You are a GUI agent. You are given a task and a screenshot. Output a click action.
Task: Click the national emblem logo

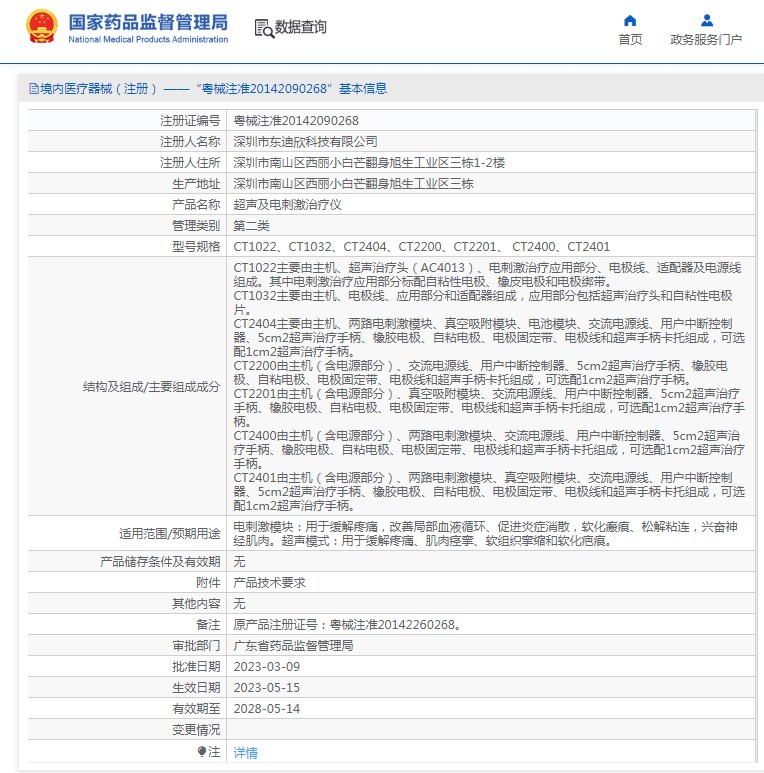42,27
